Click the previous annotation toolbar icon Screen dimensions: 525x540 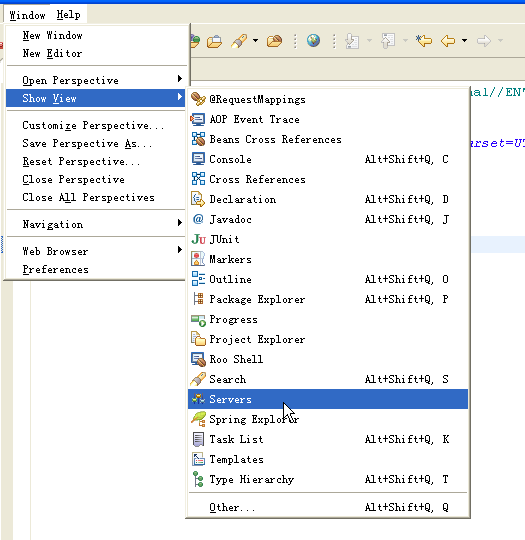point(388,41)
